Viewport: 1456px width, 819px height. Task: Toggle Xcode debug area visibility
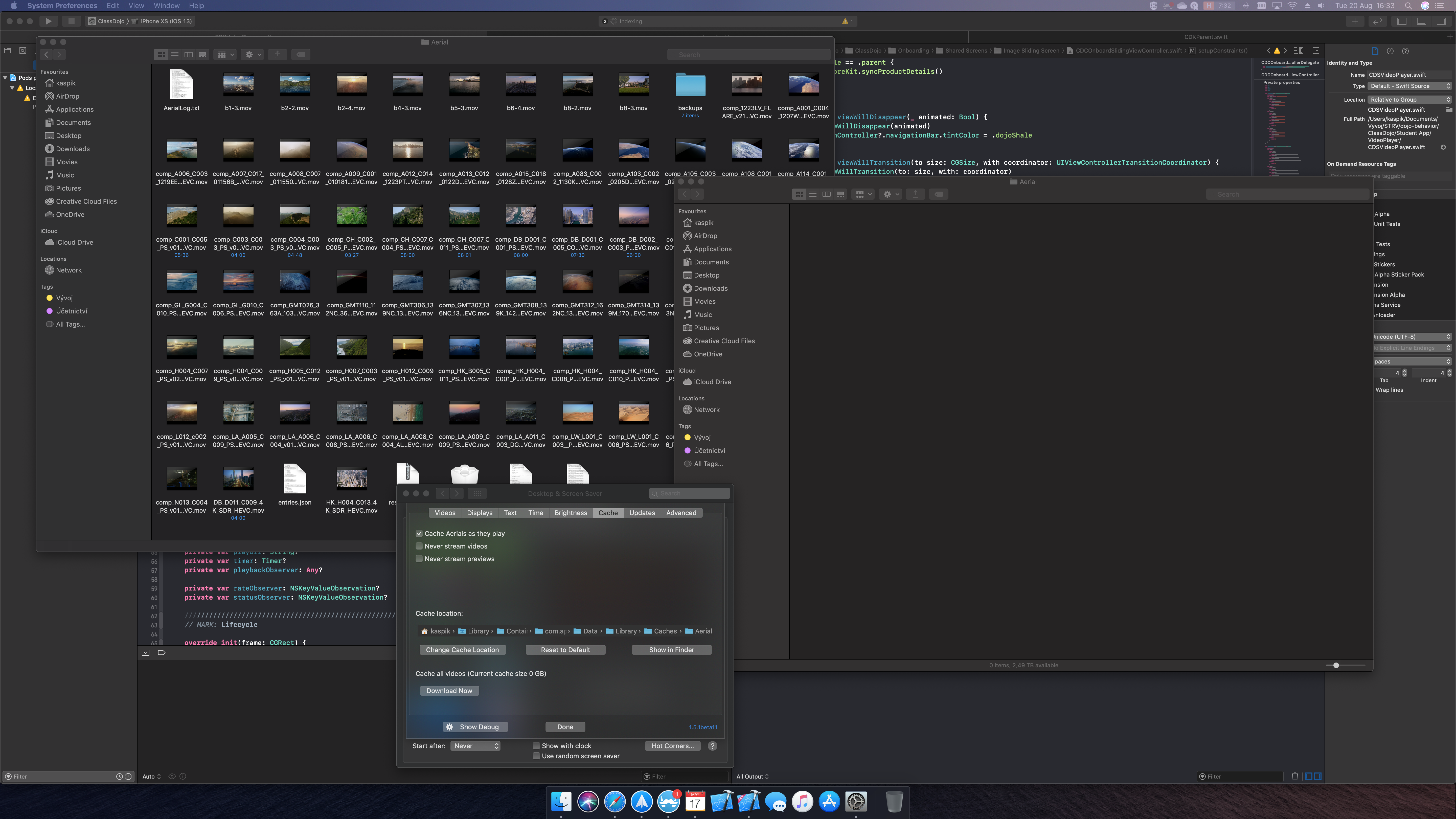point(1422,21)
